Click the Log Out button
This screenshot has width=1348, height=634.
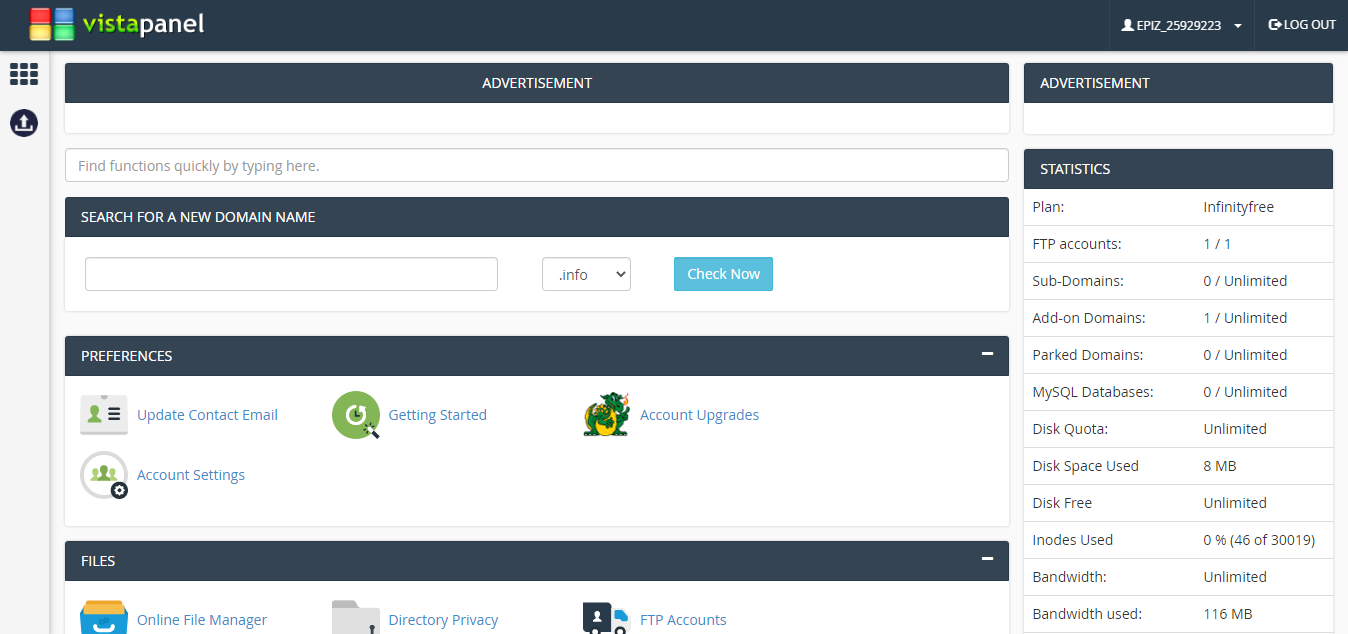coord(1302,25)
